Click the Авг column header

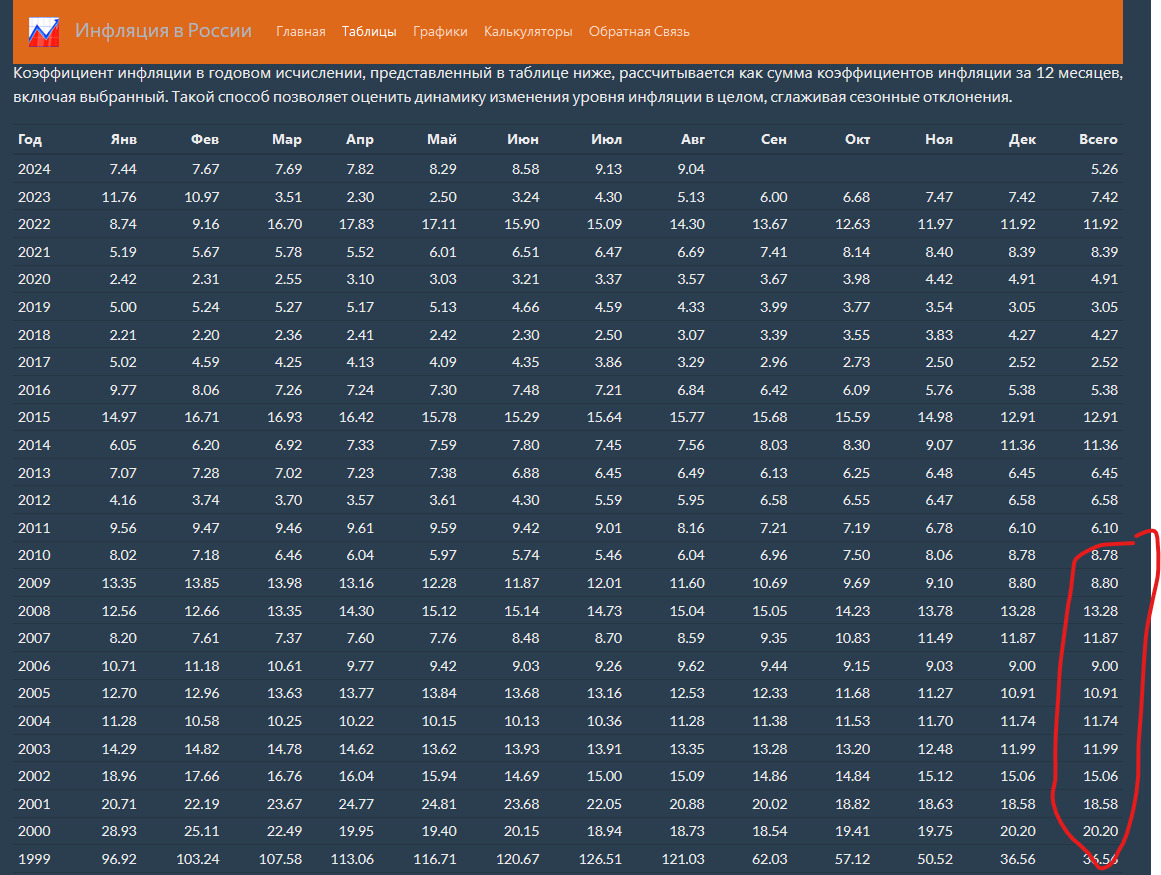[x=692, y=139]
